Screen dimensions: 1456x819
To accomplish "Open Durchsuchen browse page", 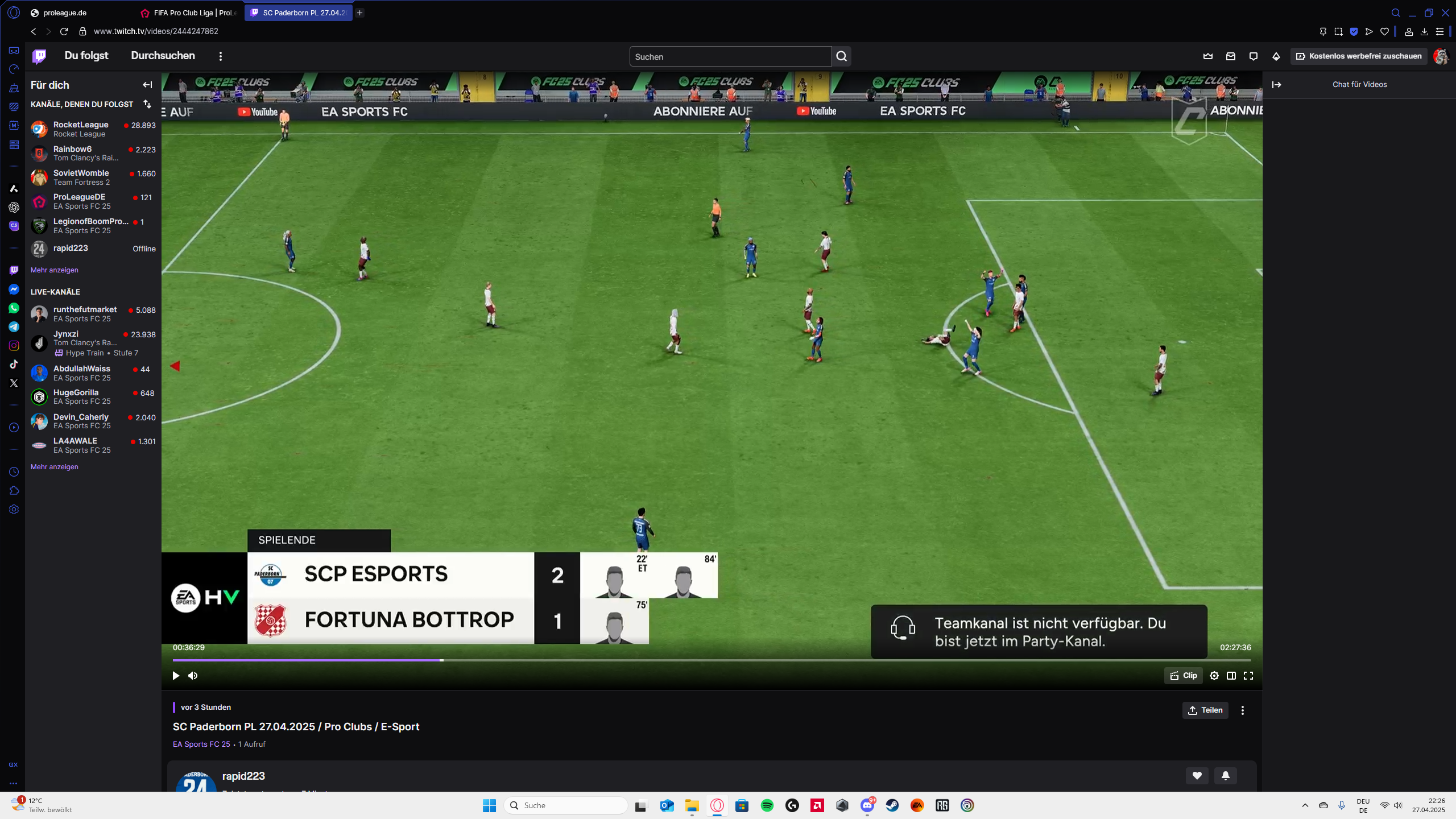I will tap(163, 56).
